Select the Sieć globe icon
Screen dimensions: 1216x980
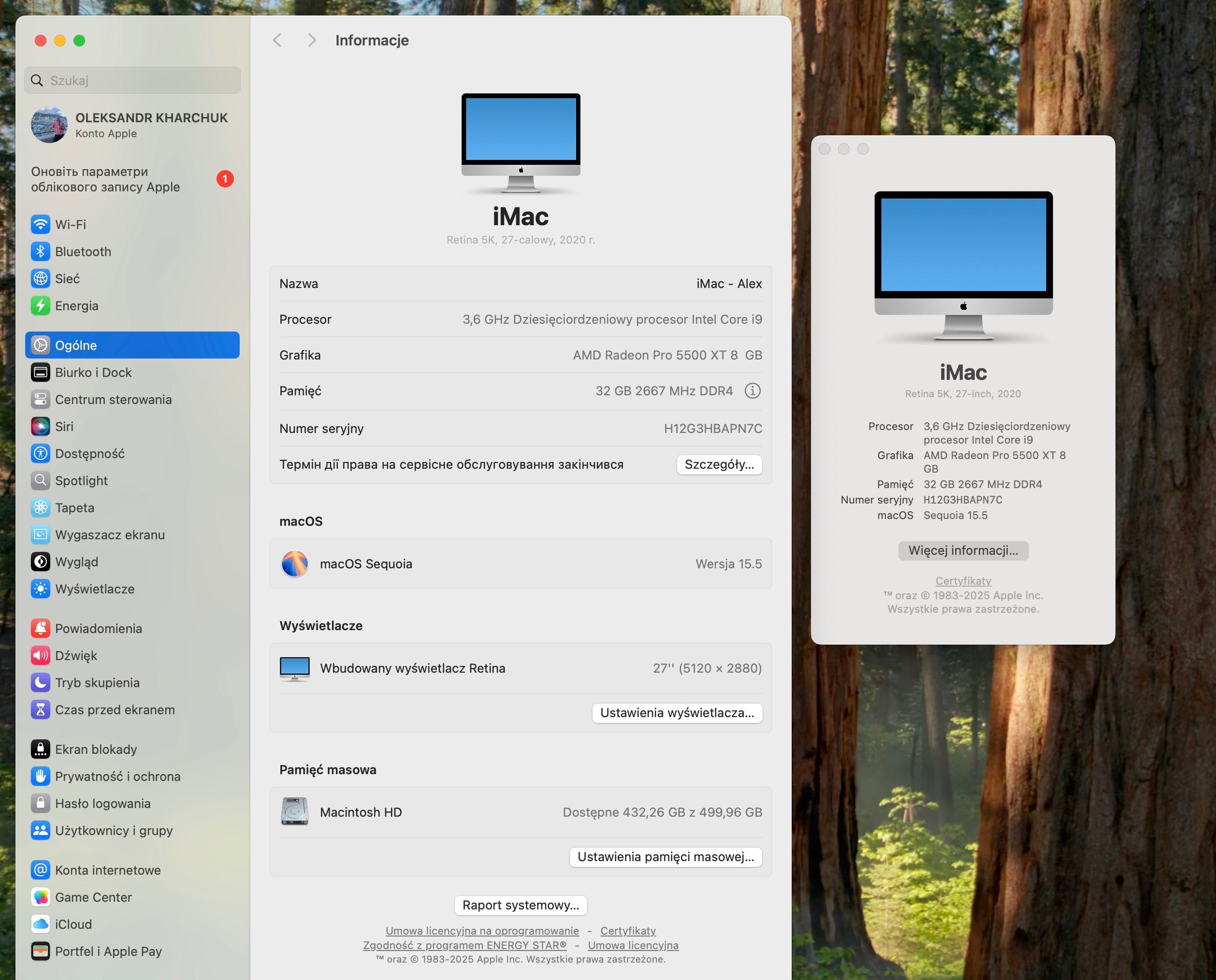pos(40,279)
